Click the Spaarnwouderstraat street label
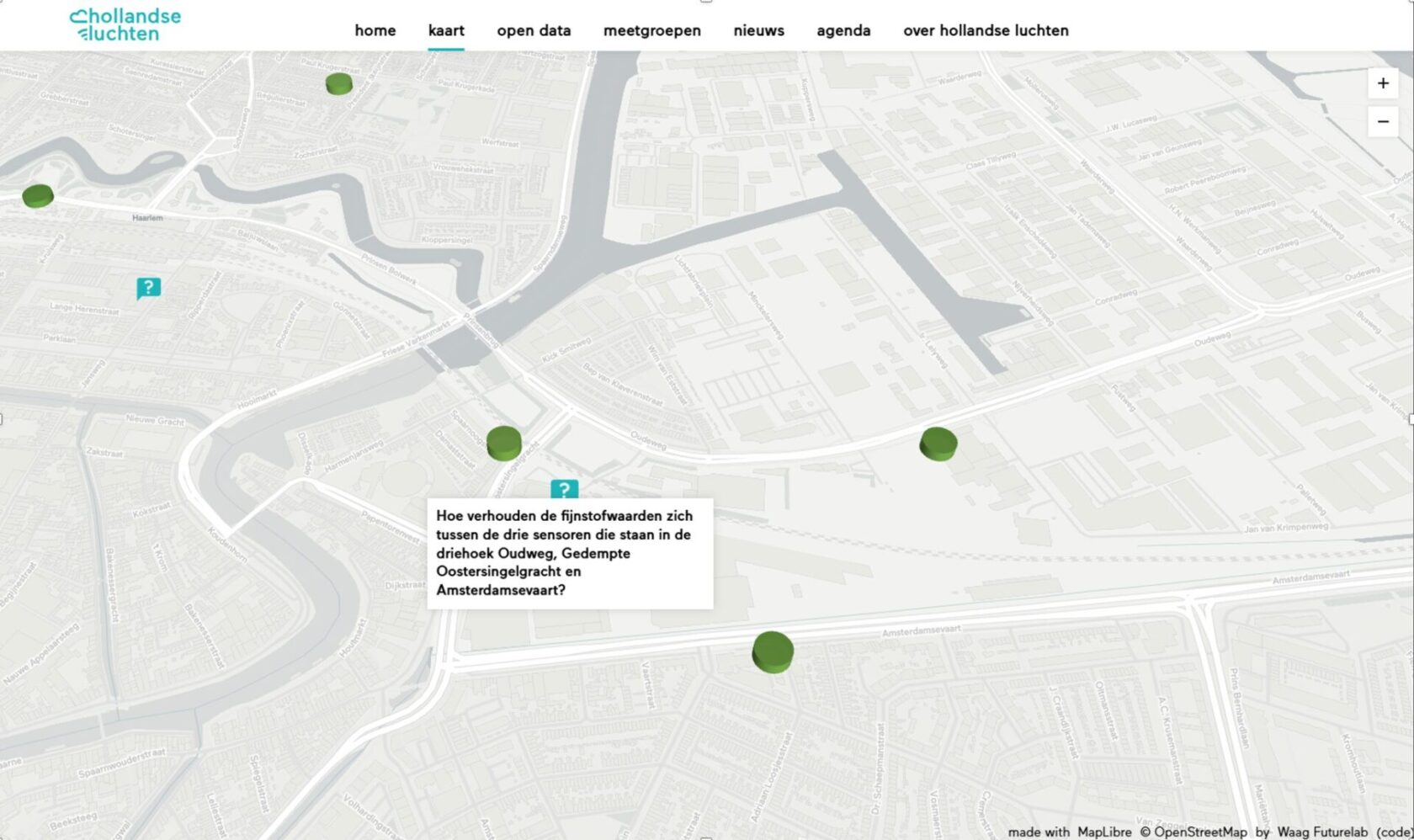The width and height of the screenshot is (1414, 840). click(121, 764)
